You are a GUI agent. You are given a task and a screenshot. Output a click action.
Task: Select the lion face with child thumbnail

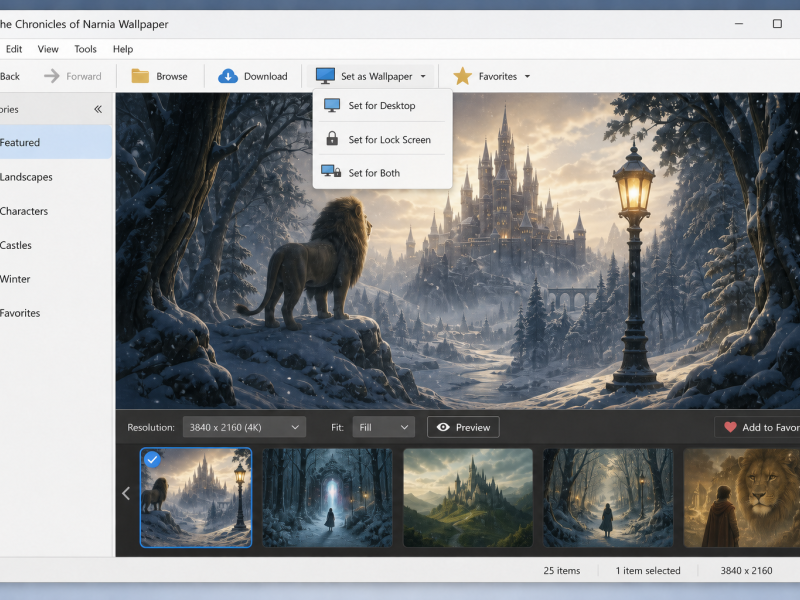pos(741,497)
